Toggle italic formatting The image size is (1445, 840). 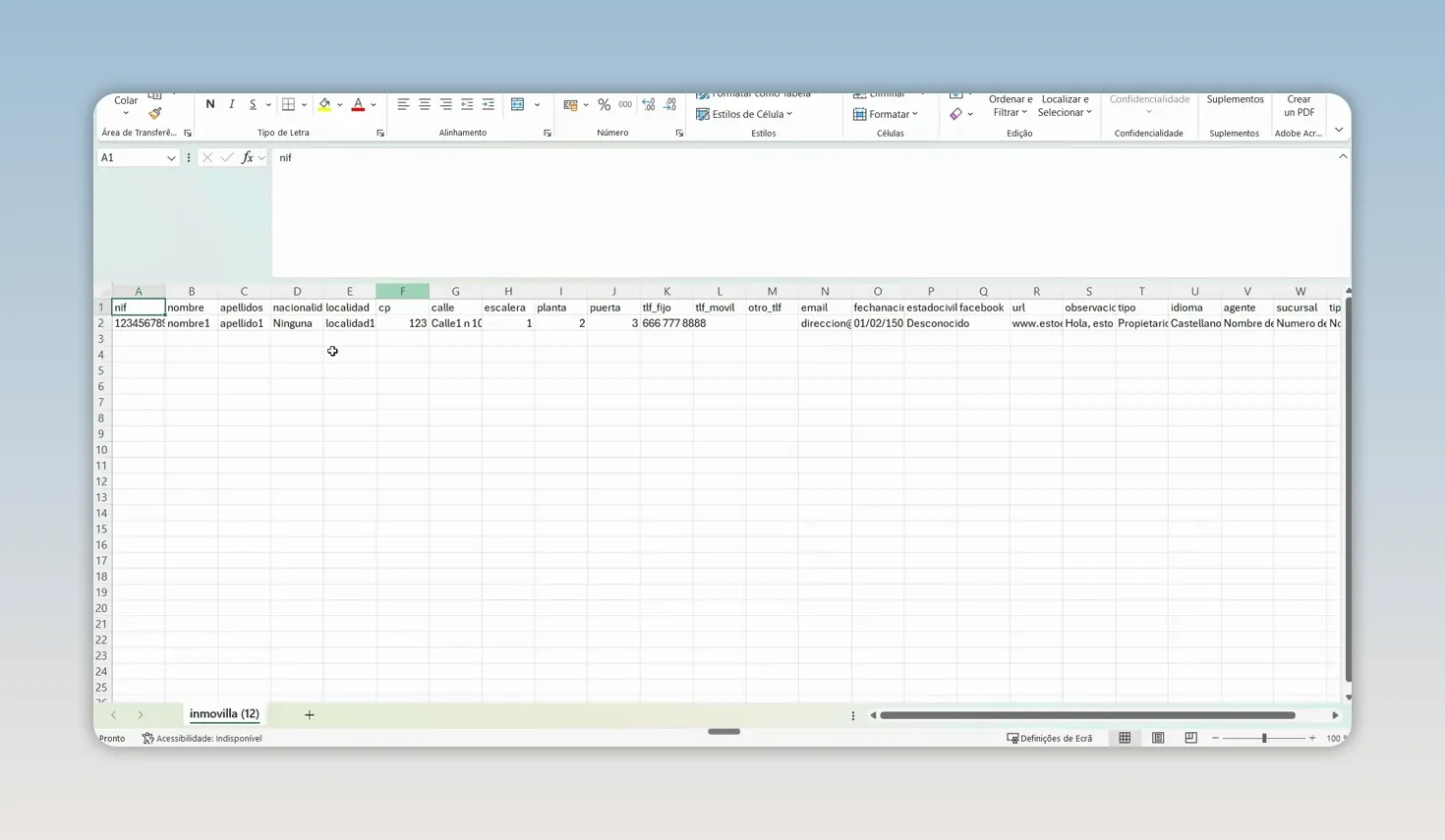232,104
